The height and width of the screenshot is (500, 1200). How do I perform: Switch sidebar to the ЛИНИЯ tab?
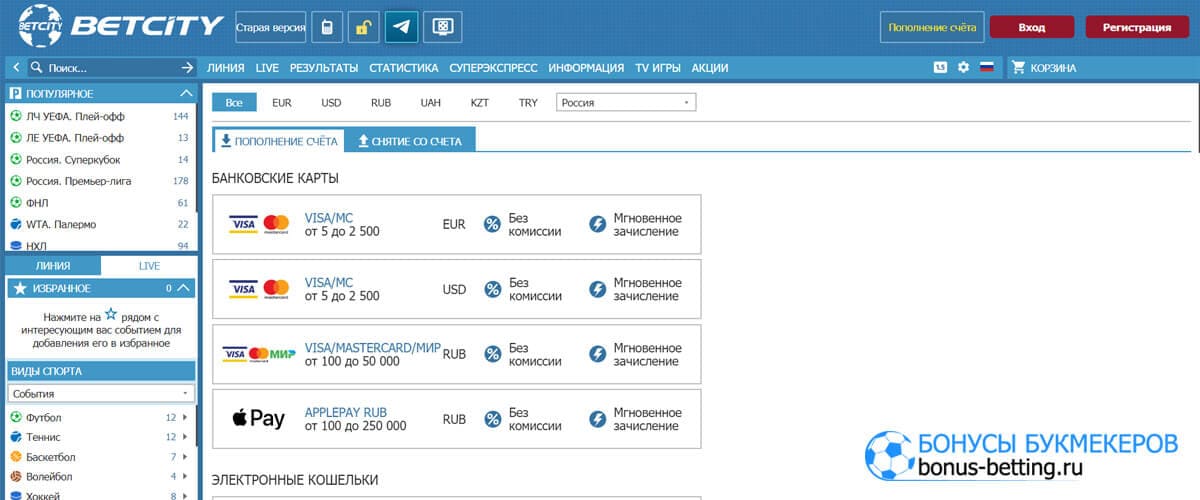[x=53, y=266]
